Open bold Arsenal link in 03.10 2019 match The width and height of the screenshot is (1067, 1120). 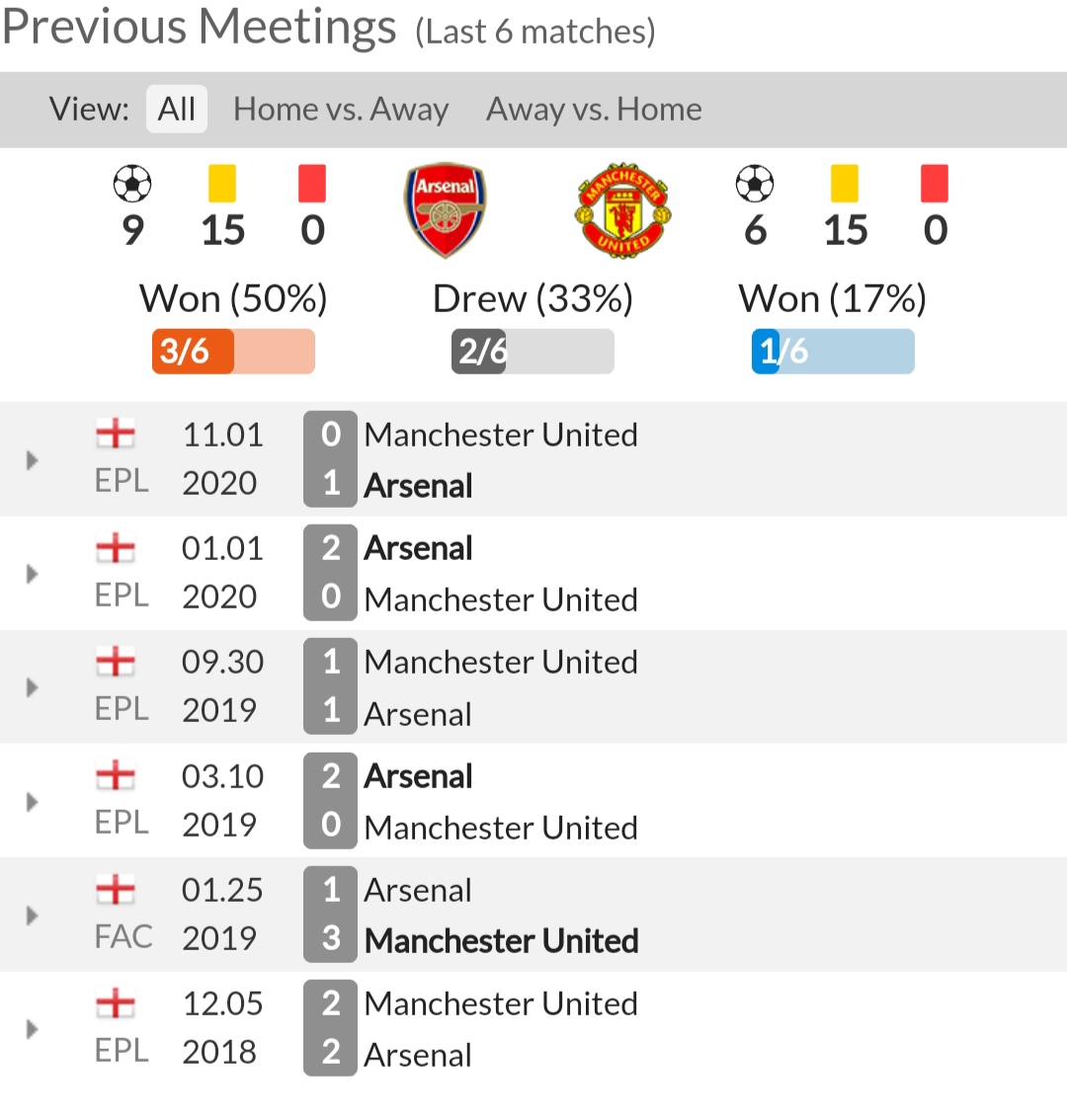coord(418,776)
